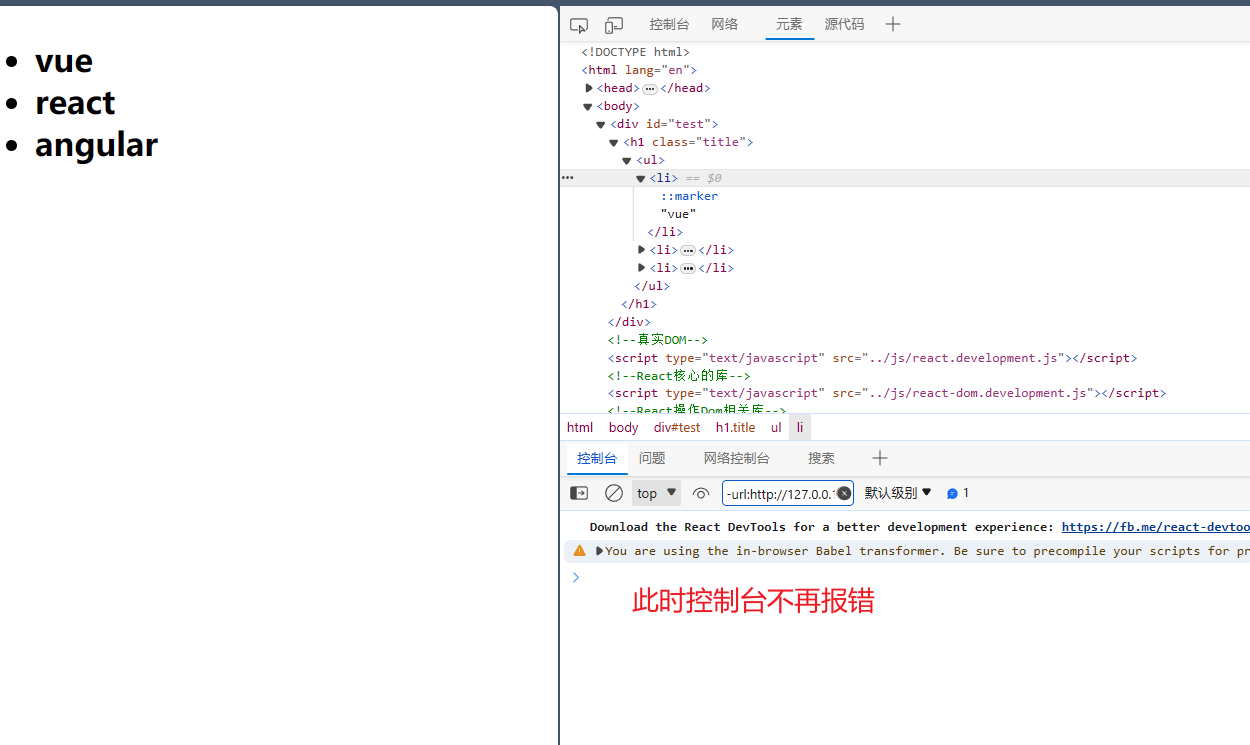Select the <!DOCTYPE html> row
Viewport: 1250px width, 745px height.
[635, 52]
